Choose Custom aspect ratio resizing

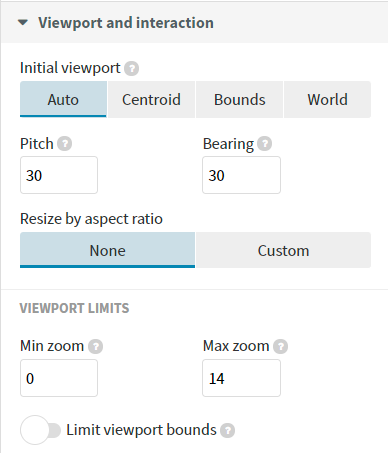tap(283, 250)
